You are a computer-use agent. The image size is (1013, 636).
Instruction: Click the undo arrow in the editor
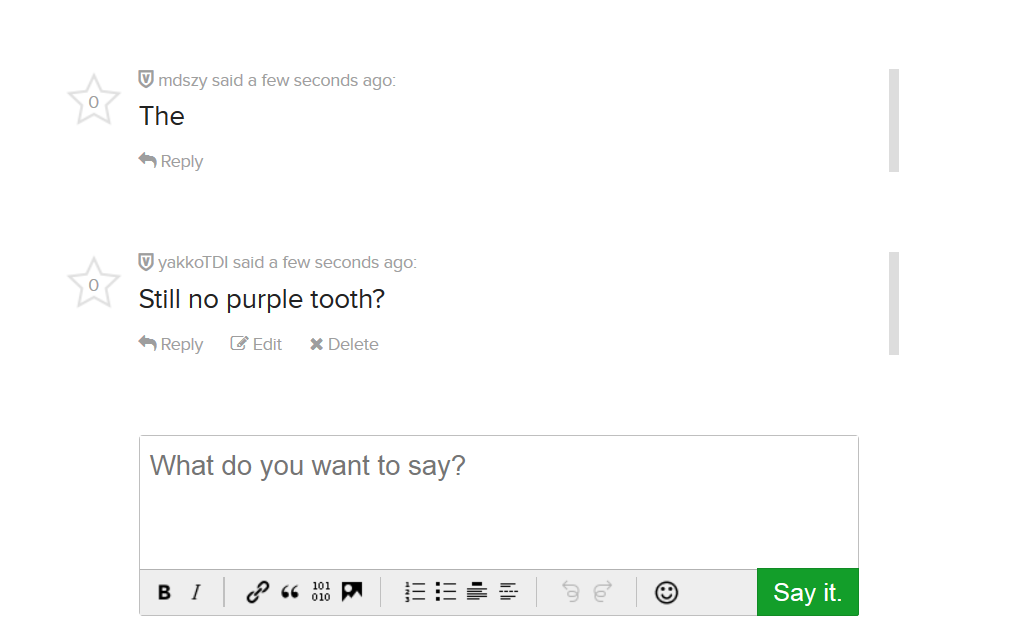point(570,591)
